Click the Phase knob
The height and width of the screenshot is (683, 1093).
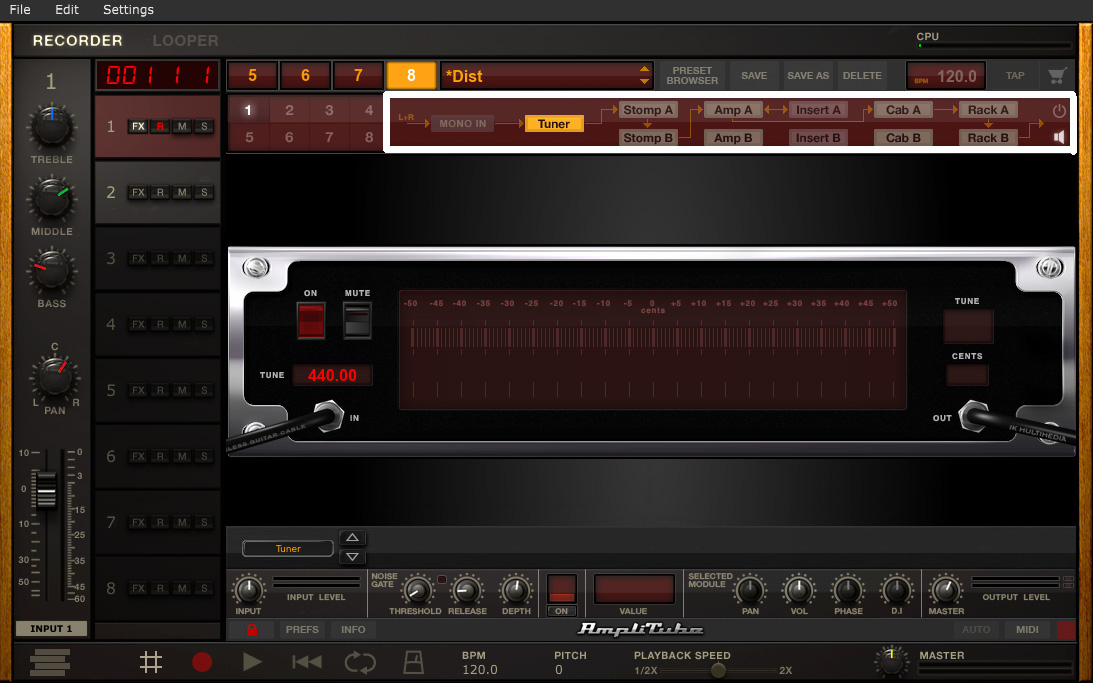tap(848, 590)
